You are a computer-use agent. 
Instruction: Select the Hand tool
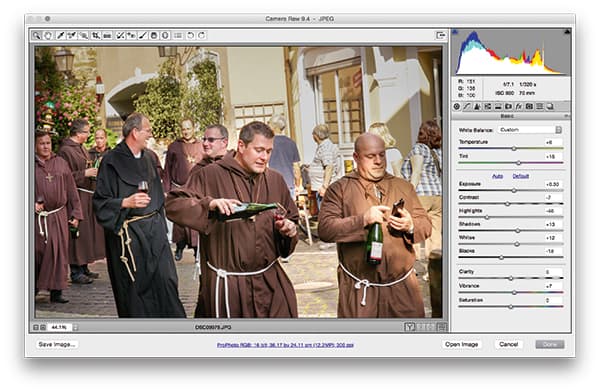48,36
